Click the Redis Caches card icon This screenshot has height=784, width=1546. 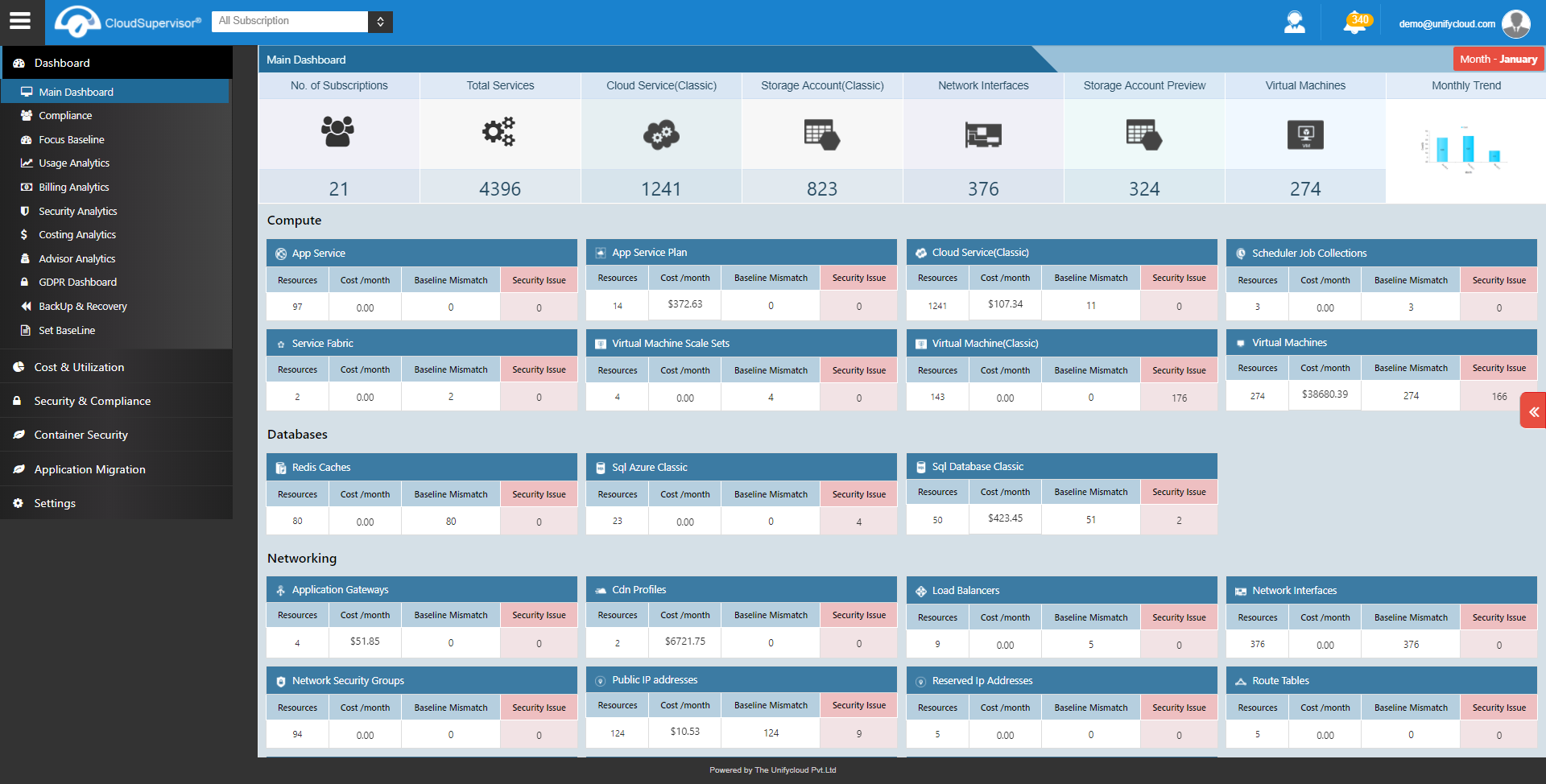281,468
